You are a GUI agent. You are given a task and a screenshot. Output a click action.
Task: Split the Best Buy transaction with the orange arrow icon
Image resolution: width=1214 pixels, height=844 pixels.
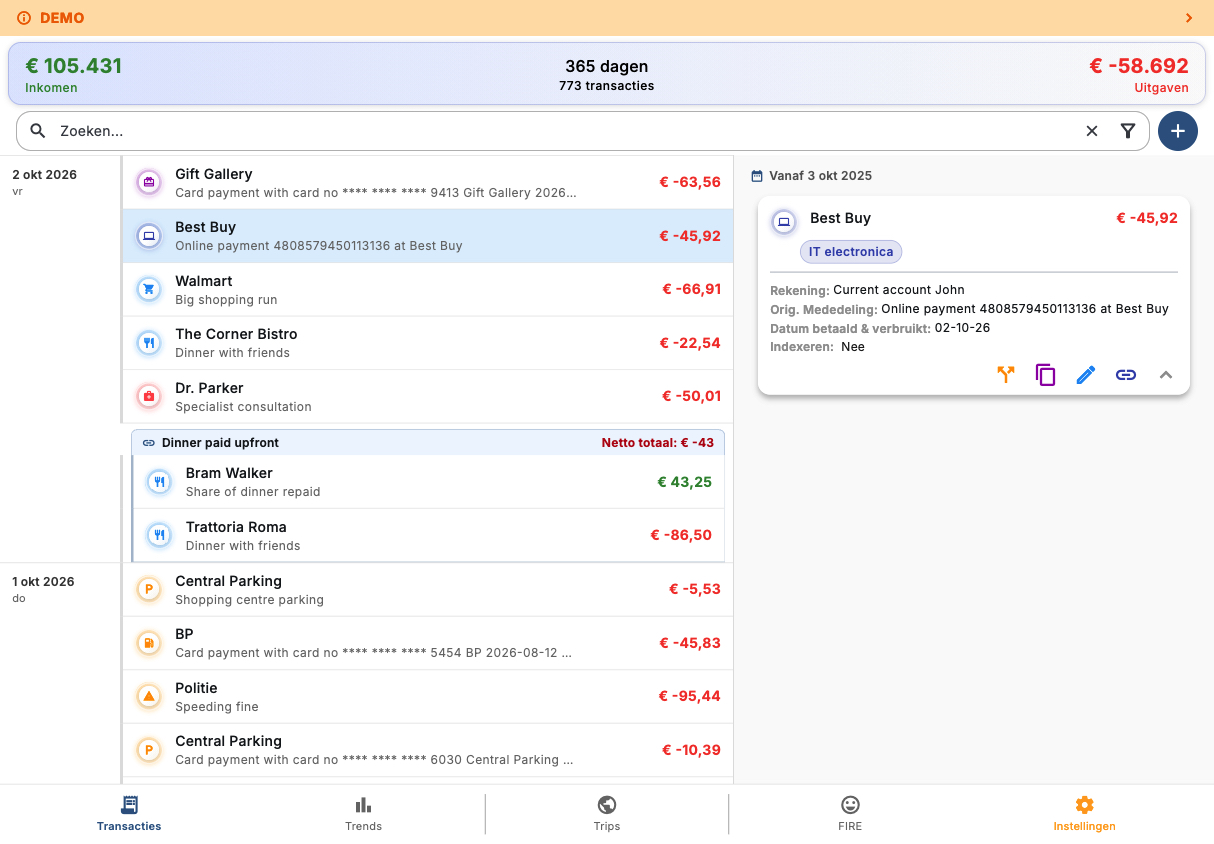coord(1006,375)
